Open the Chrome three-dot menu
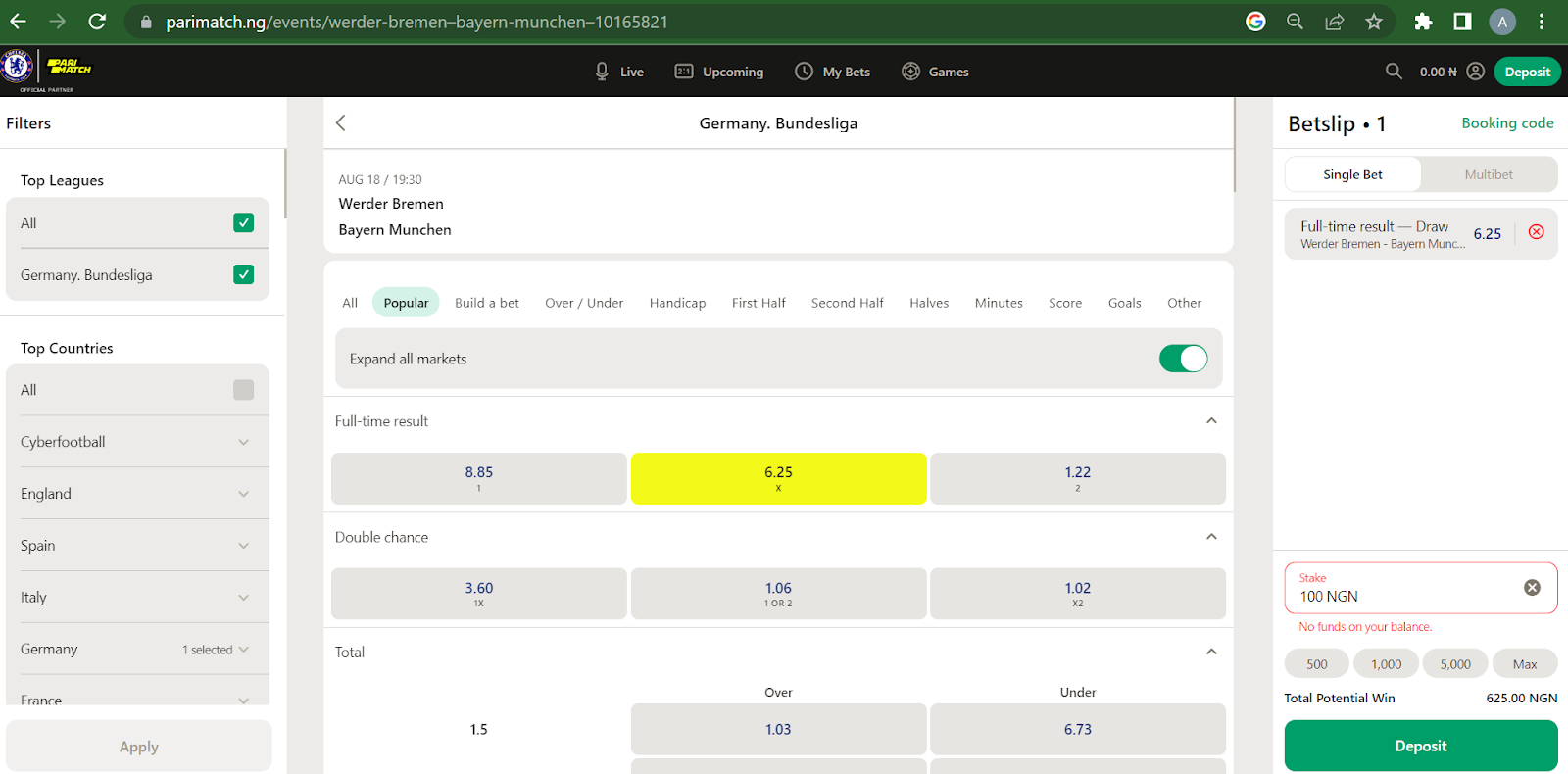Screen dimensions: 1568x774 pos(1542,22)
